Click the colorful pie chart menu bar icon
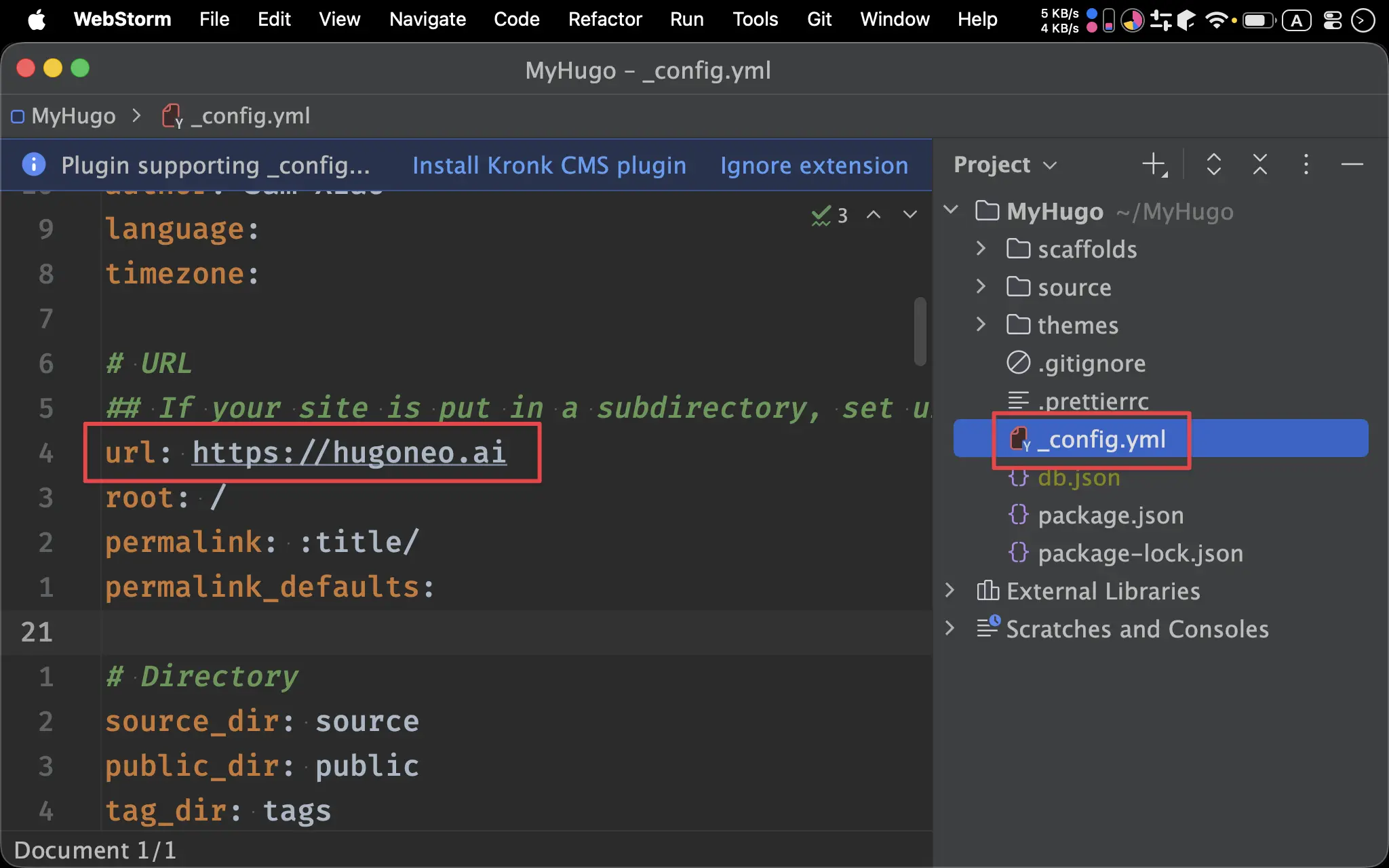Image resolution: width=1389 pixels, height=868 pixels. 1132,20
